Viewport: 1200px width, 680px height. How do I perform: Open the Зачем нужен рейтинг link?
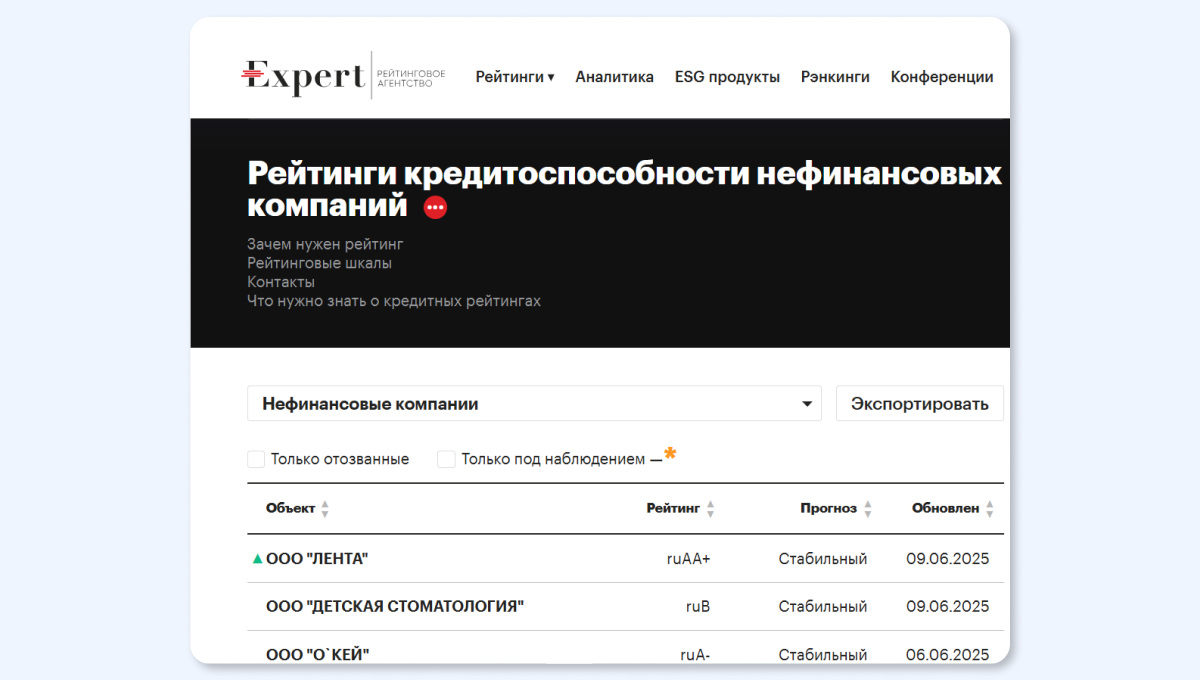tap(325, 244)
